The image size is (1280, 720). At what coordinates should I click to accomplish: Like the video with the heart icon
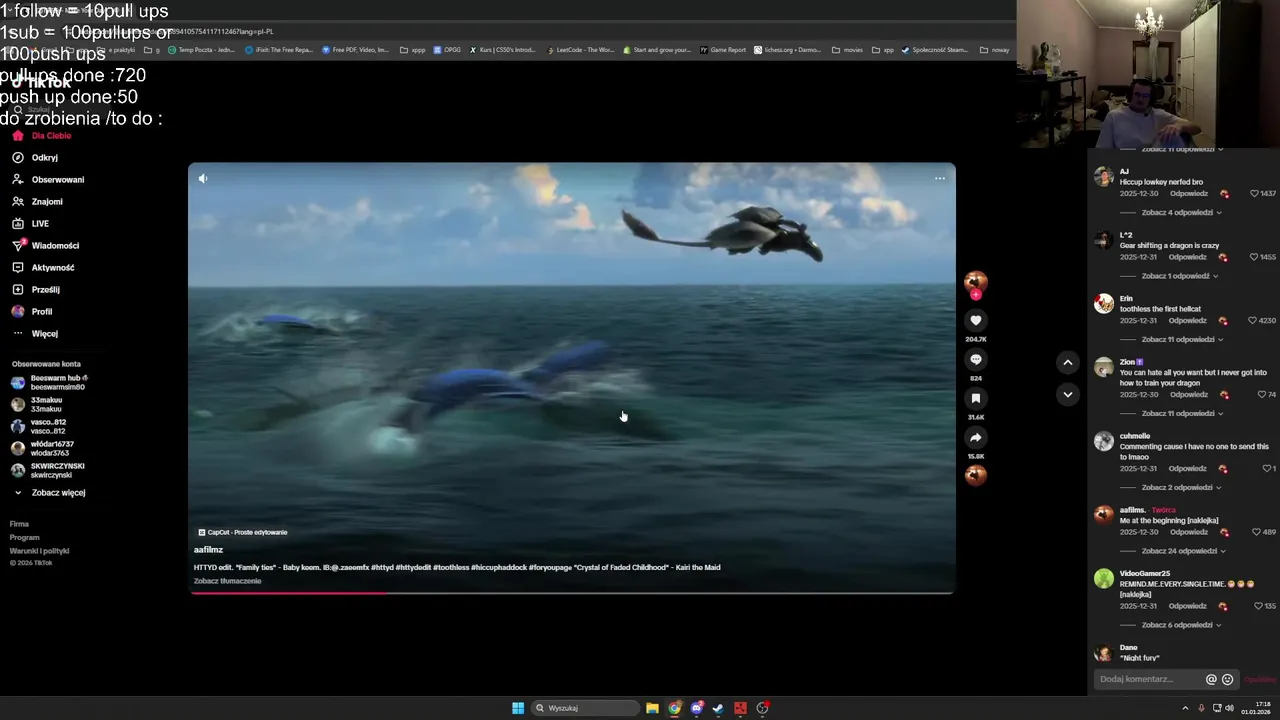tap(976, 320)
